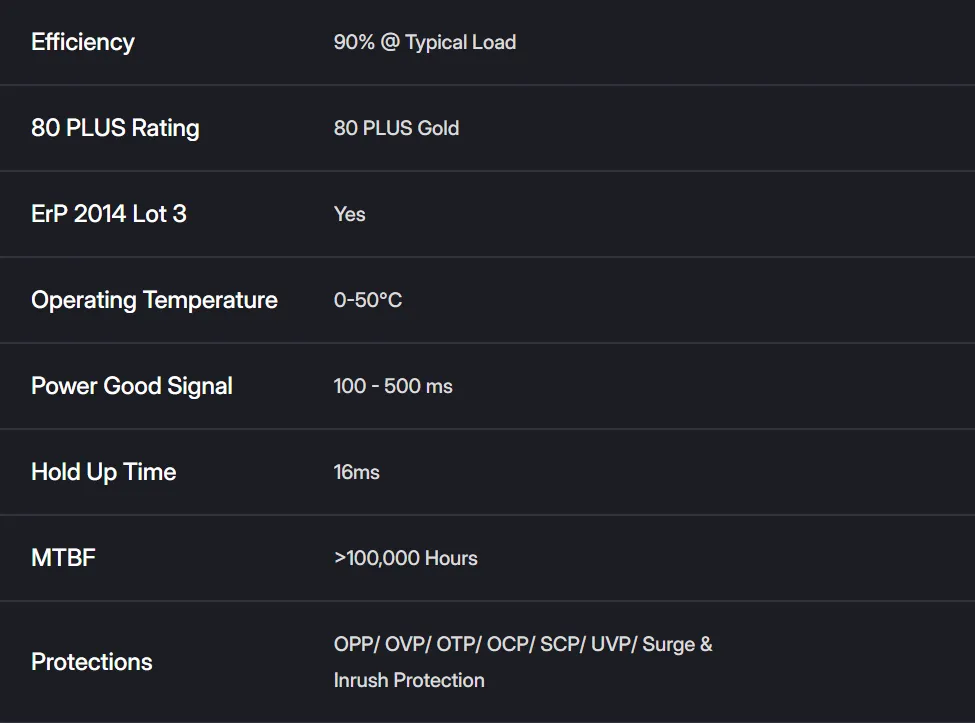
Task: Select the "100 - 500 ms" value
Action: click(x=393, y=386)
